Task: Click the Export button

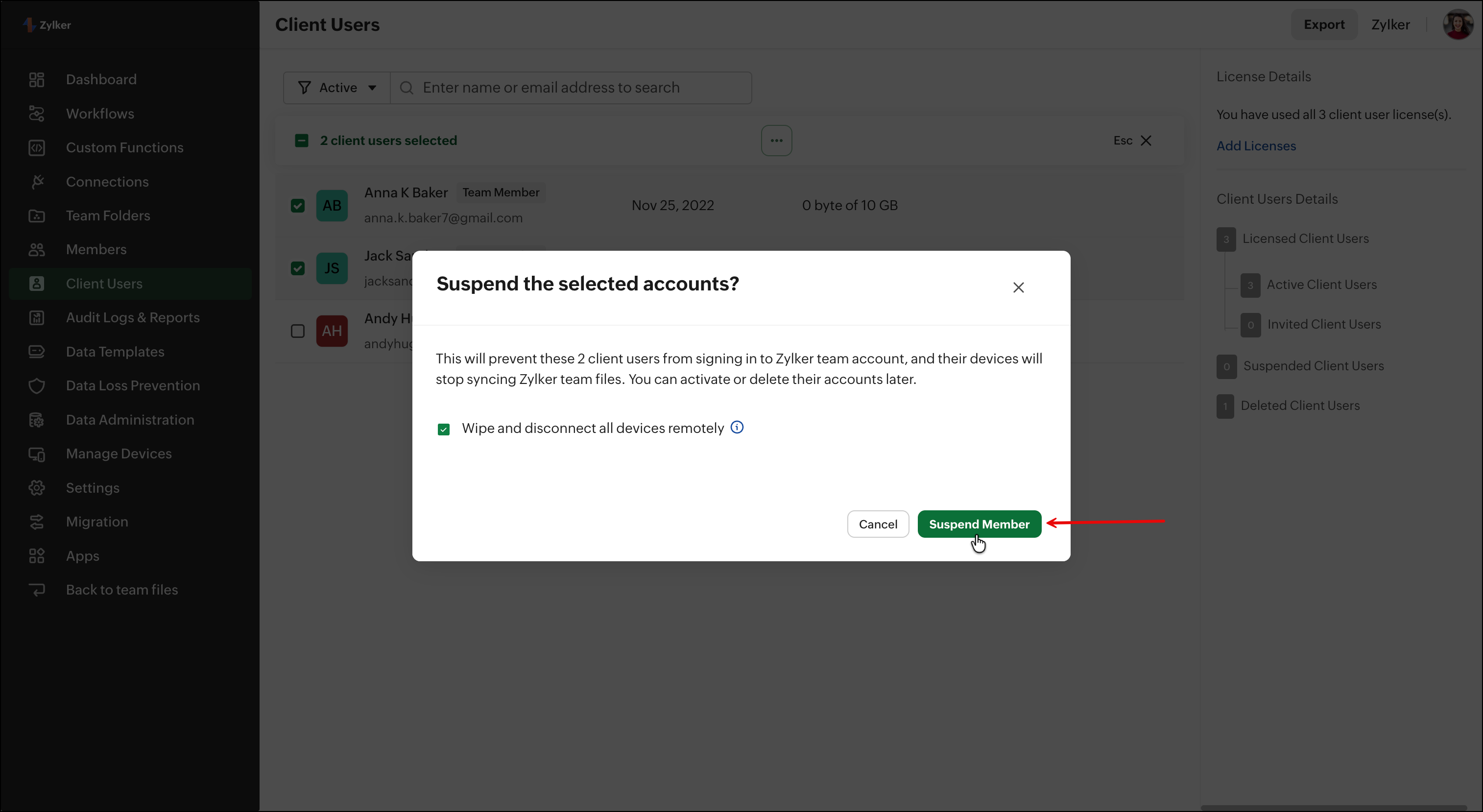Action: click(1324, 24)
